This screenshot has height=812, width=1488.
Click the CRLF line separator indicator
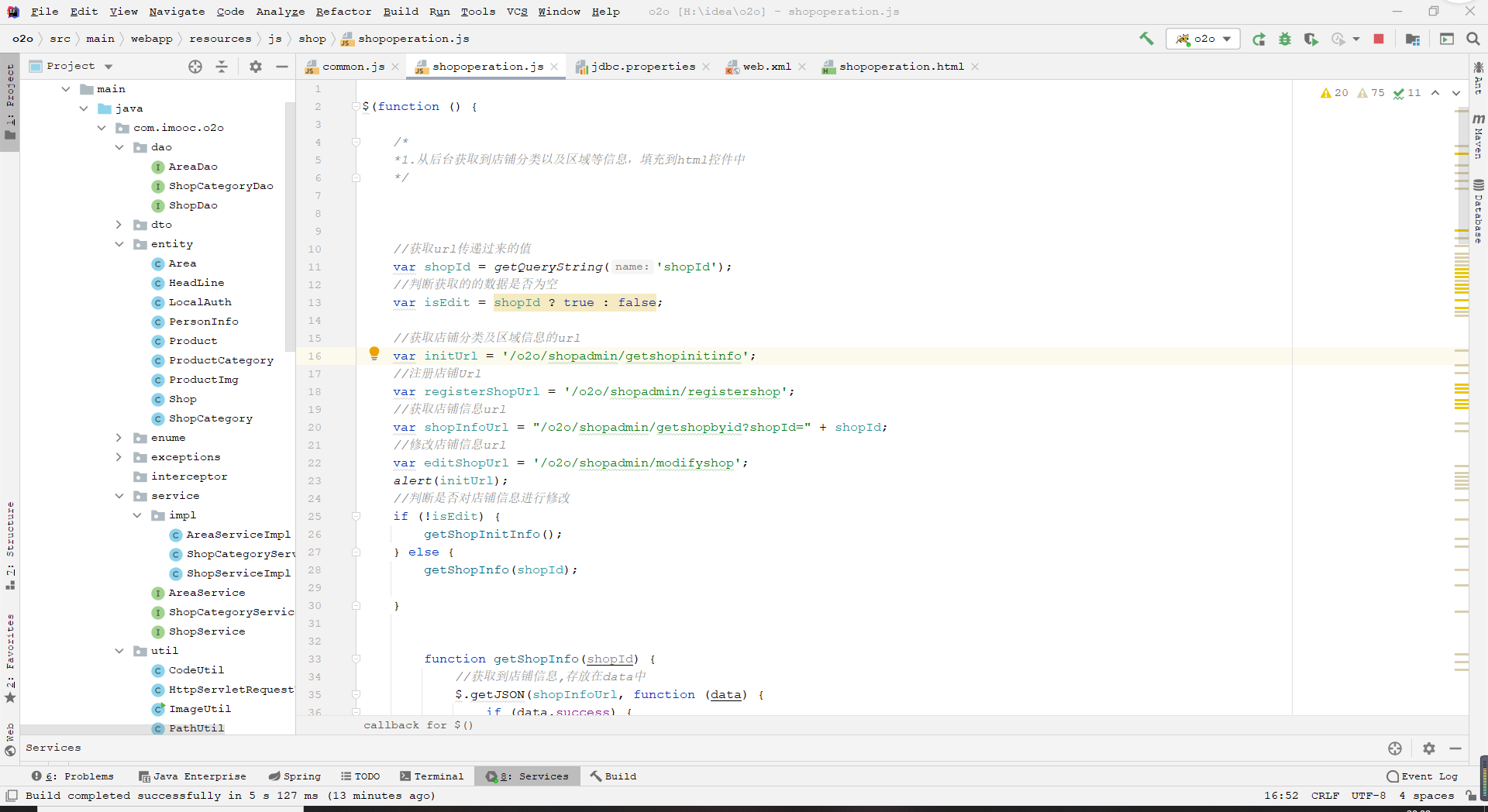pos(1325,796)
